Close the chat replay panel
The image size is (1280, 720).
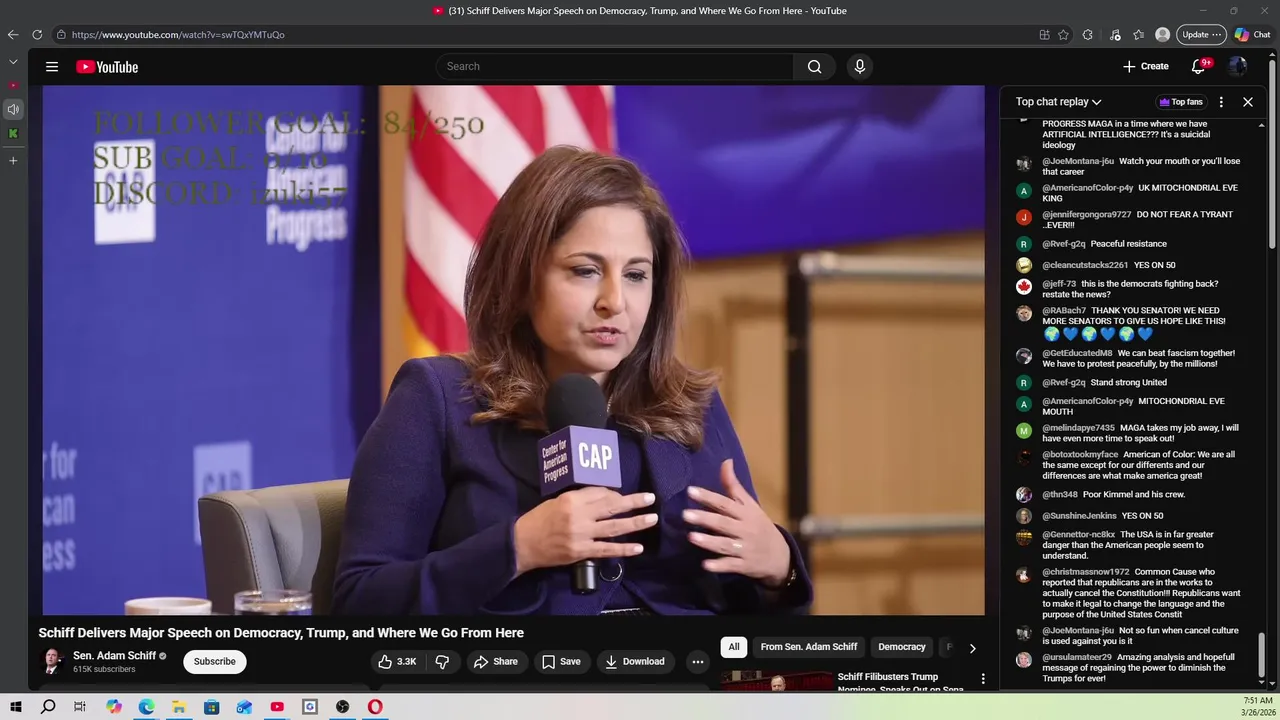click(1248, 102)
